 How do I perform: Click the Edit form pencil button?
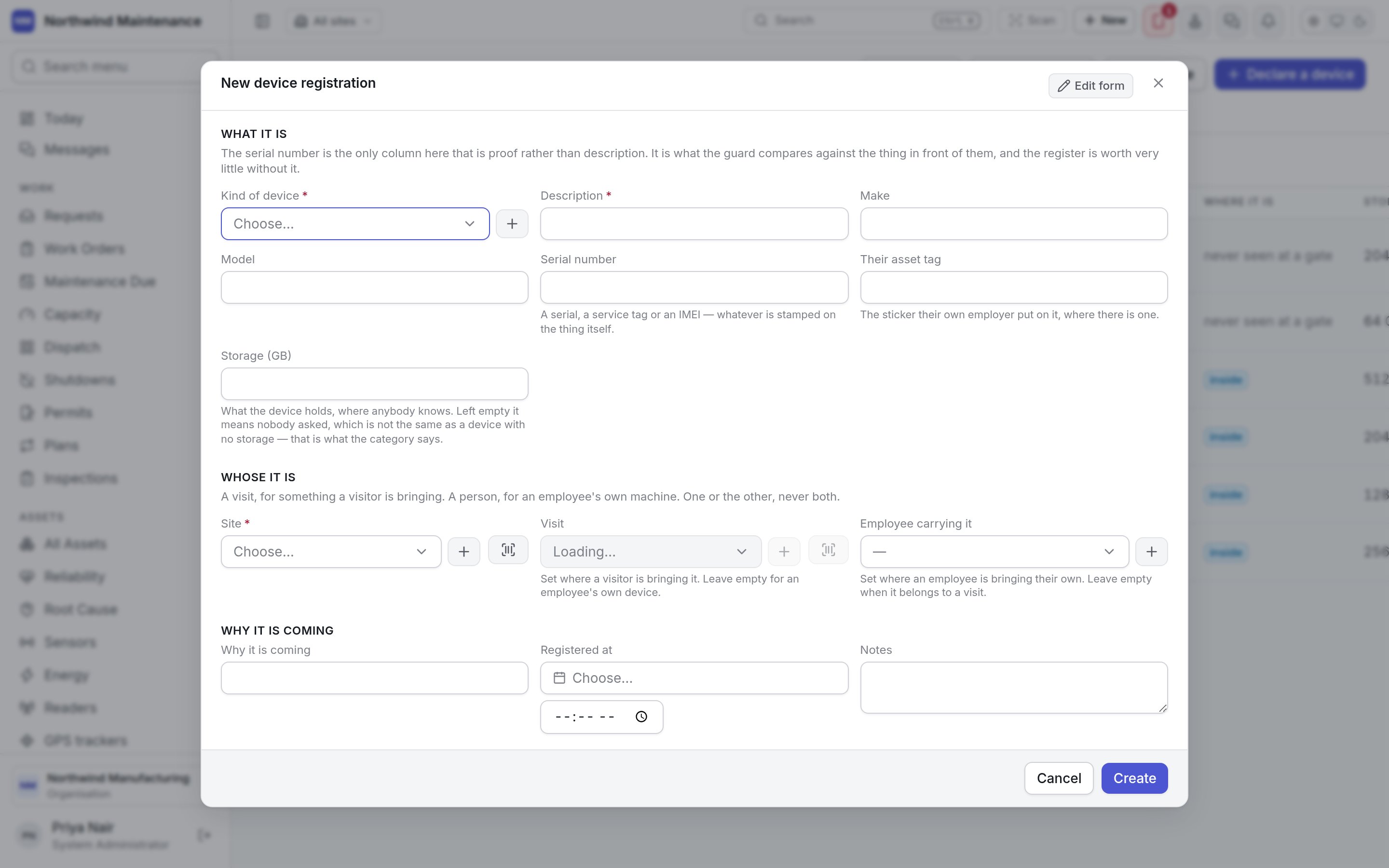click(1090, 85)
